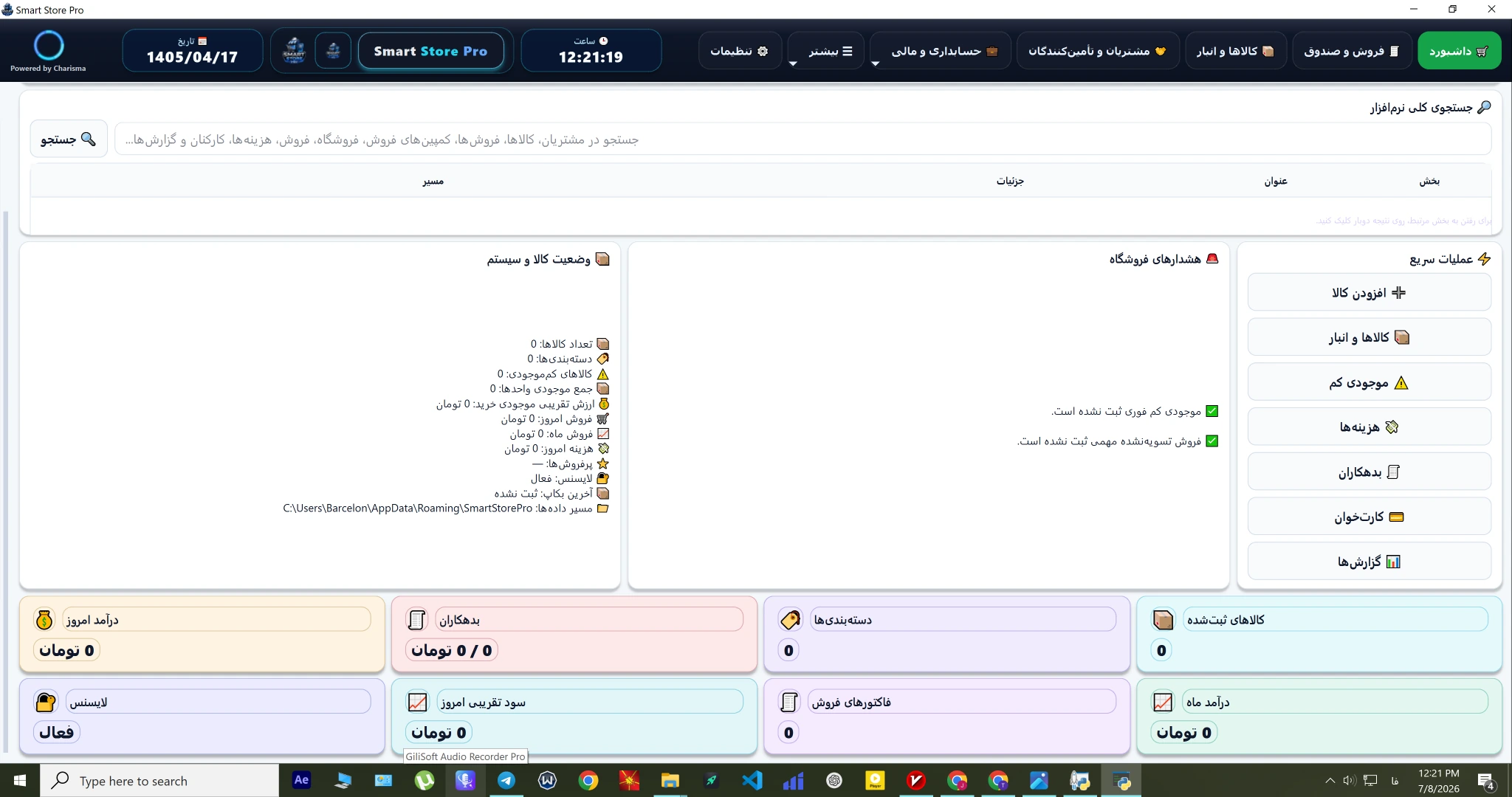1512x797 pixels.
Task: Click the Smart Store Pro title button
Action: point(431,51)
